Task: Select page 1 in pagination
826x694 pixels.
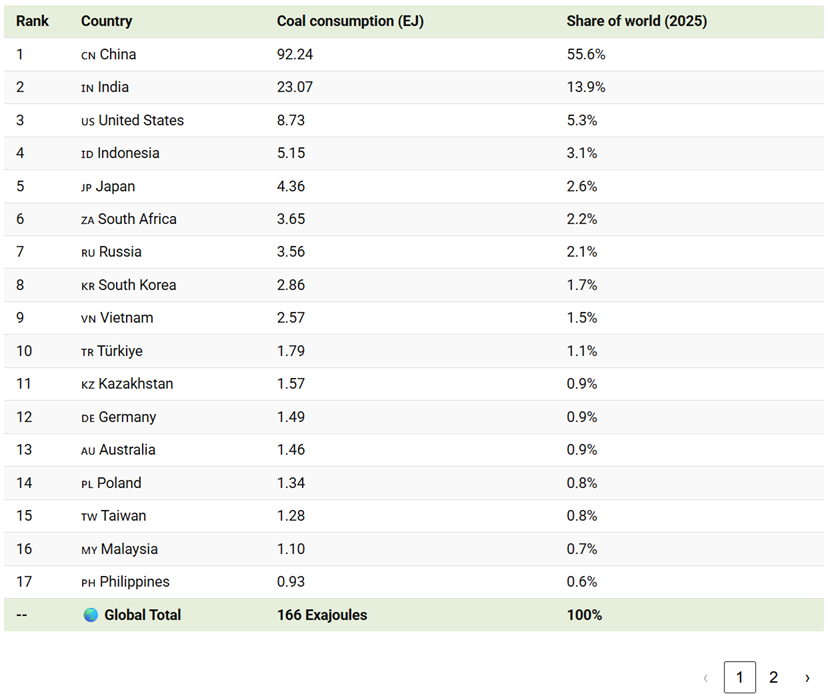Action: click(740, 677)
